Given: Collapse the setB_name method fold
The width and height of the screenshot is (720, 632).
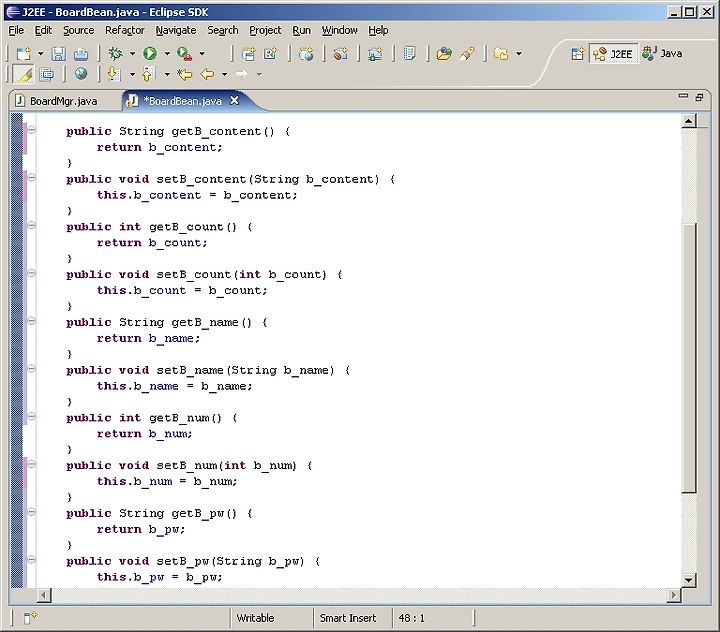Looking at the screenshot, I should 32,368.
